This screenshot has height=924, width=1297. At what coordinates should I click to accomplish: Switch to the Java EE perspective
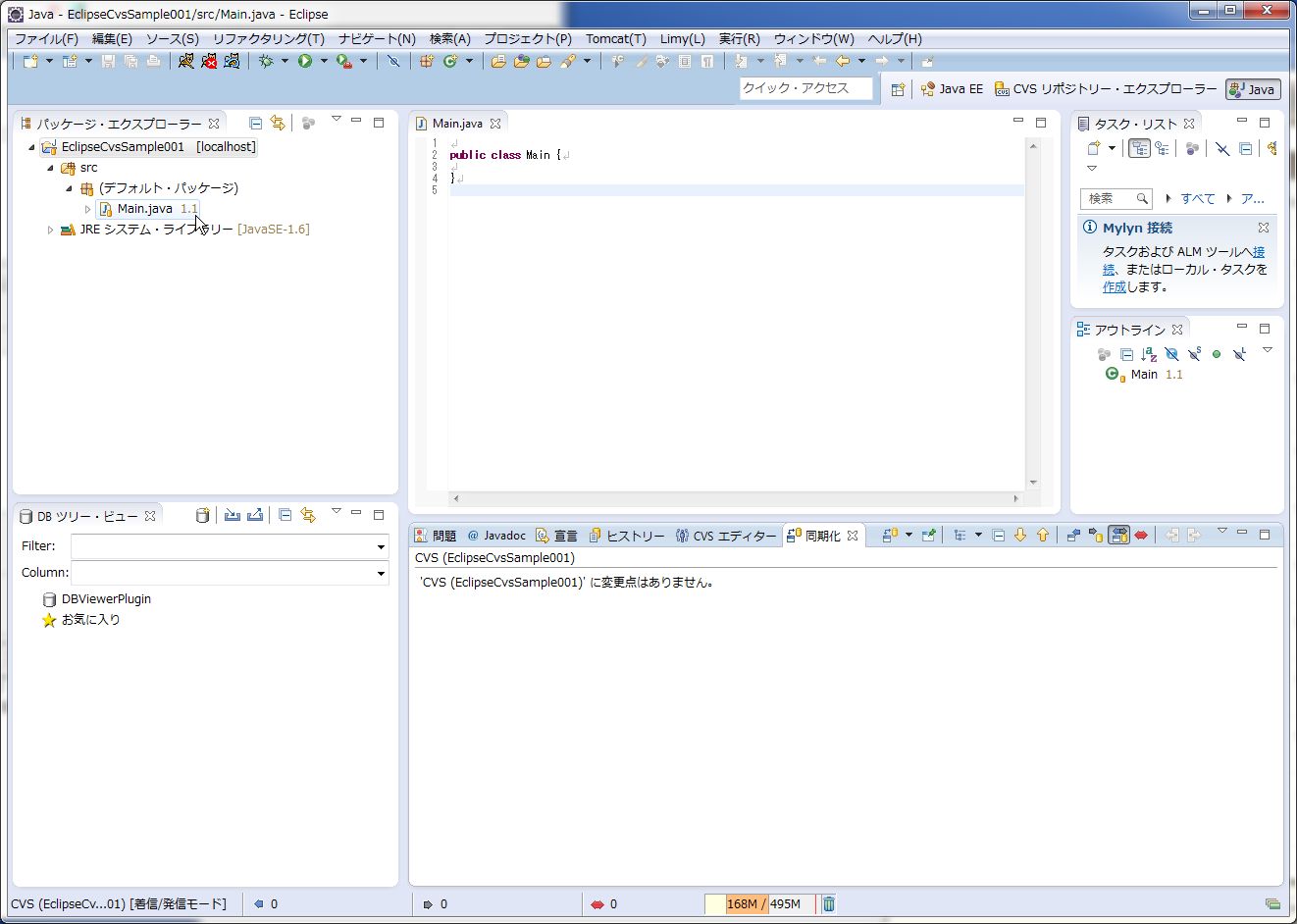click(952, 89)
